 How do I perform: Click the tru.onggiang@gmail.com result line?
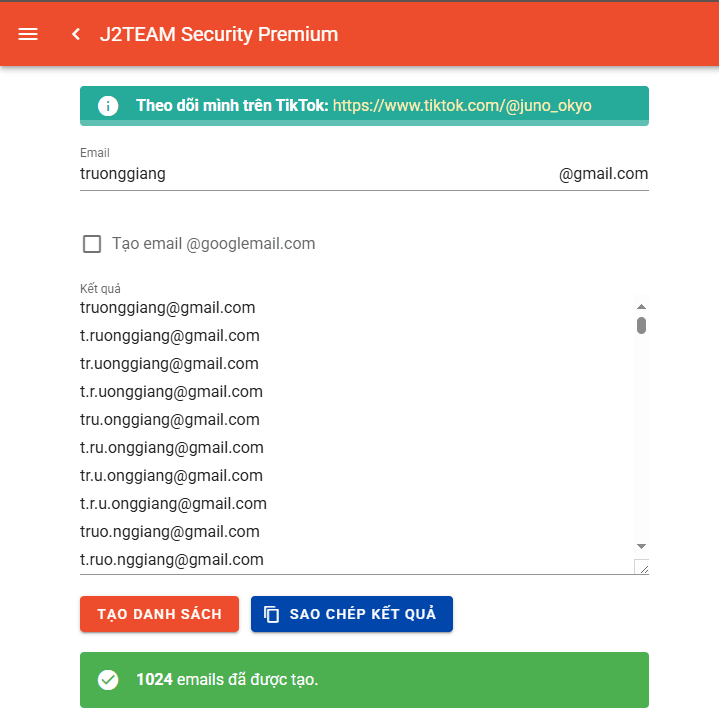click(170, 420)
